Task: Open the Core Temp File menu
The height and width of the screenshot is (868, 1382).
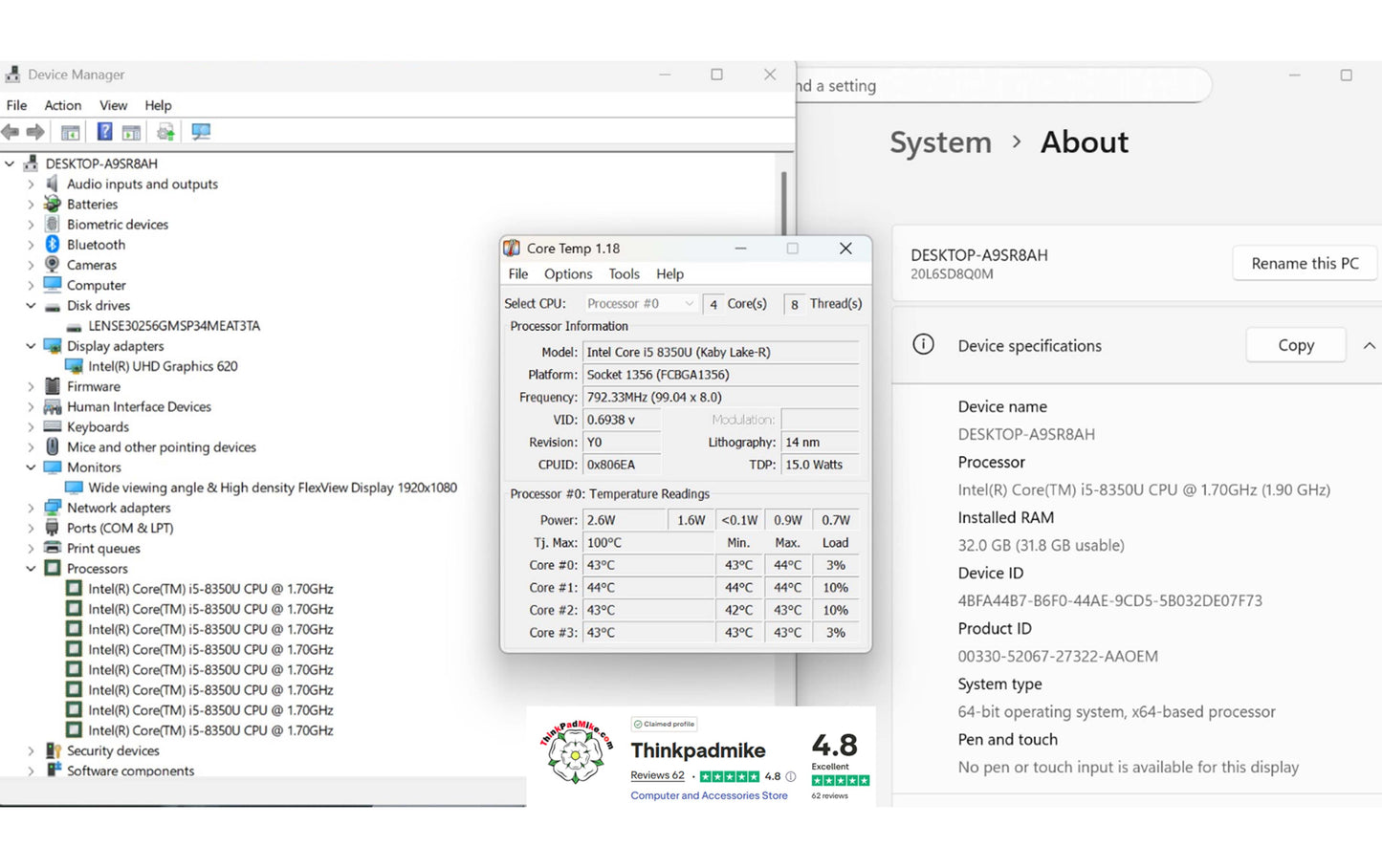Action: [518, 273]
